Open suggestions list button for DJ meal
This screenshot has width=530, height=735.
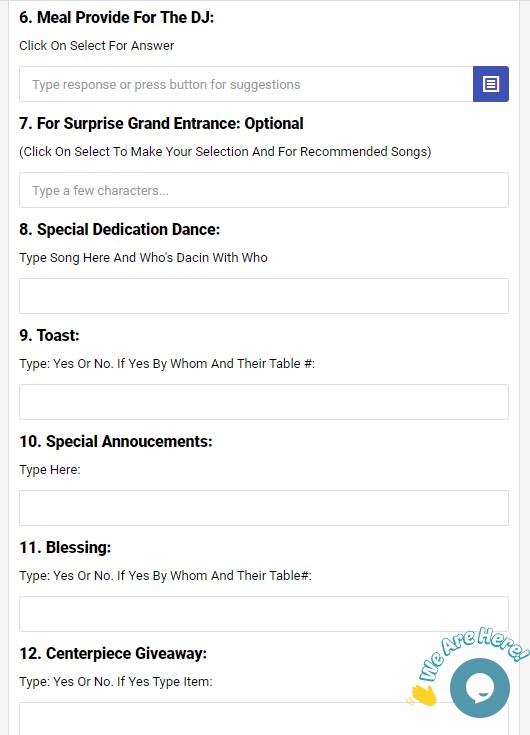click(491, 84)
